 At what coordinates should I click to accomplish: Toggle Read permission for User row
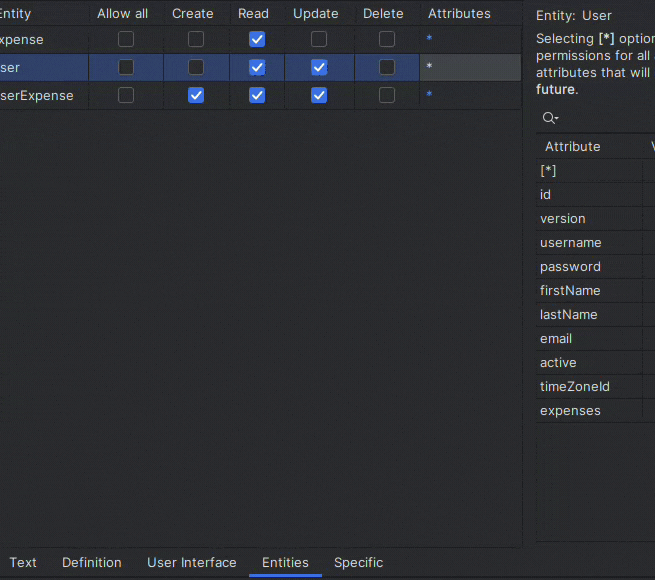pyautogui.click(x=257, y=67)
